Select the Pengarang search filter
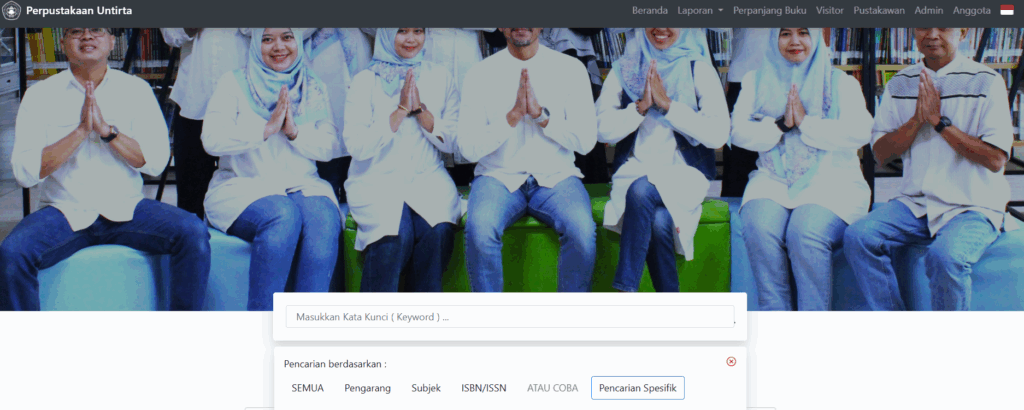Viewport: 1024px width, 410px height. pos(368,388)
